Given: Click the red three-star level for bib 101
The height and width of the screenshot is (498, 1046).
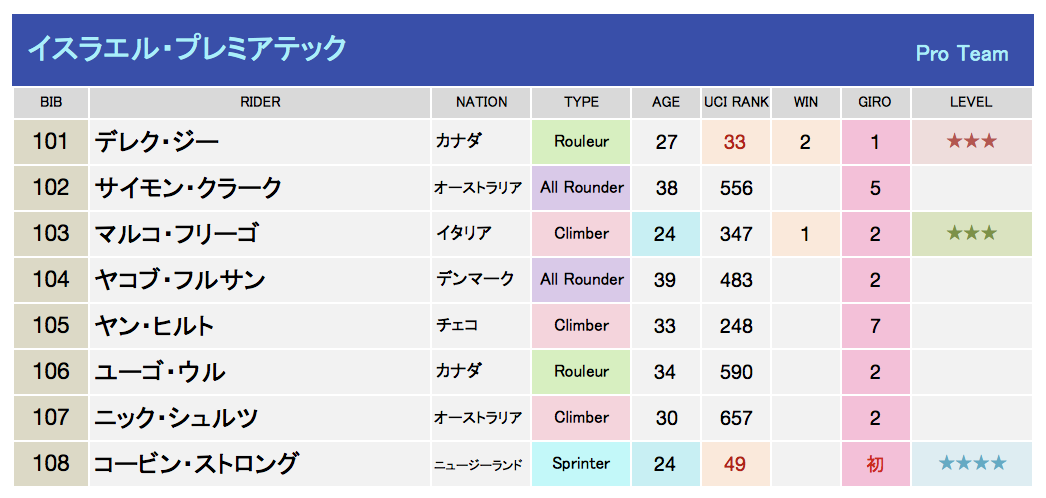Looking at the screenshot, I should (971, 142).
